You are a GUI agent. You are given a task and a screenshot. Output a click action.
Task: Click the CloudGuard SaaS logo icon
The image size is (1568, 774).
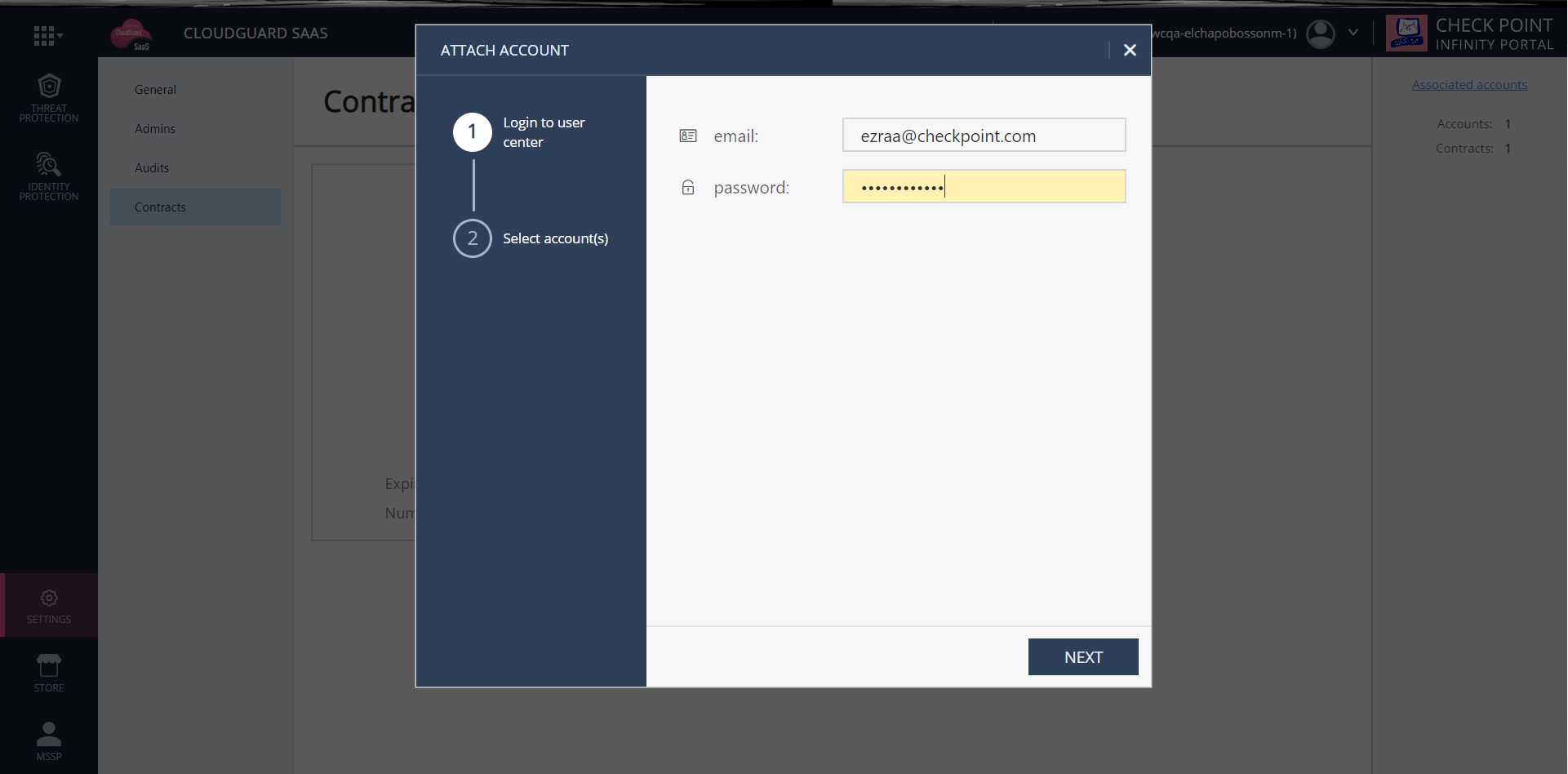[x=131, y=34]
